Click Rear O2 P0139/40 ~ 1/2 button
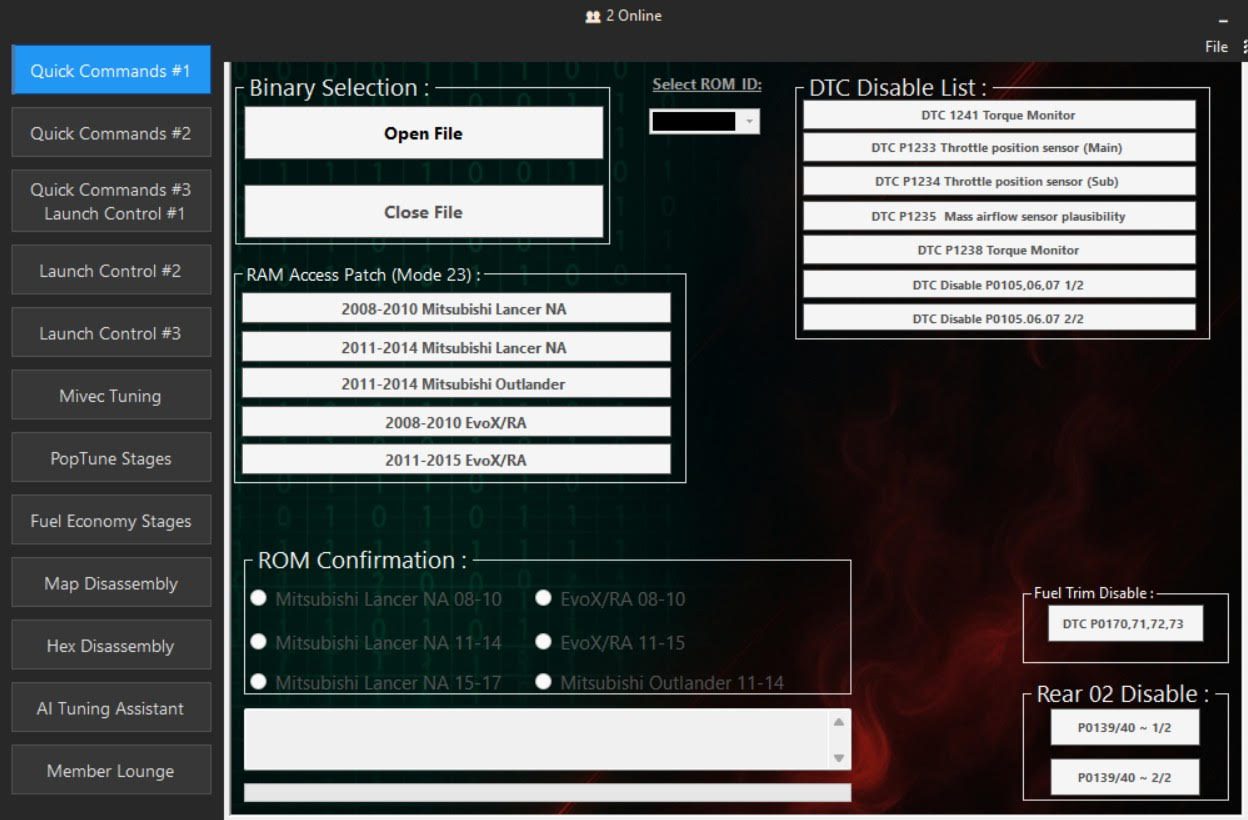The width and height of the screenshot is (1248, 820). [x=1124, y=728]
